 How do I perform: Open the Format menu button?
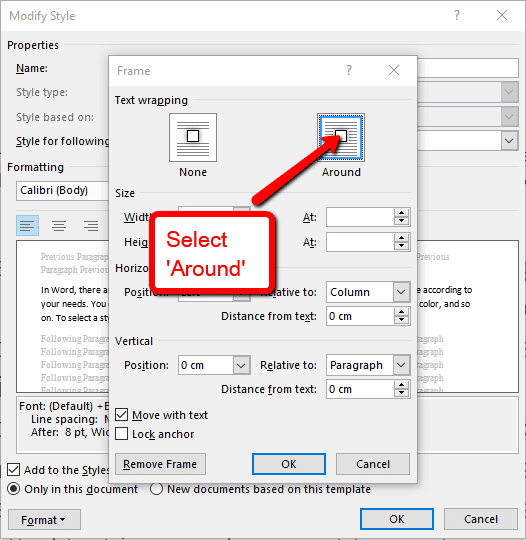tap(44, 519)
